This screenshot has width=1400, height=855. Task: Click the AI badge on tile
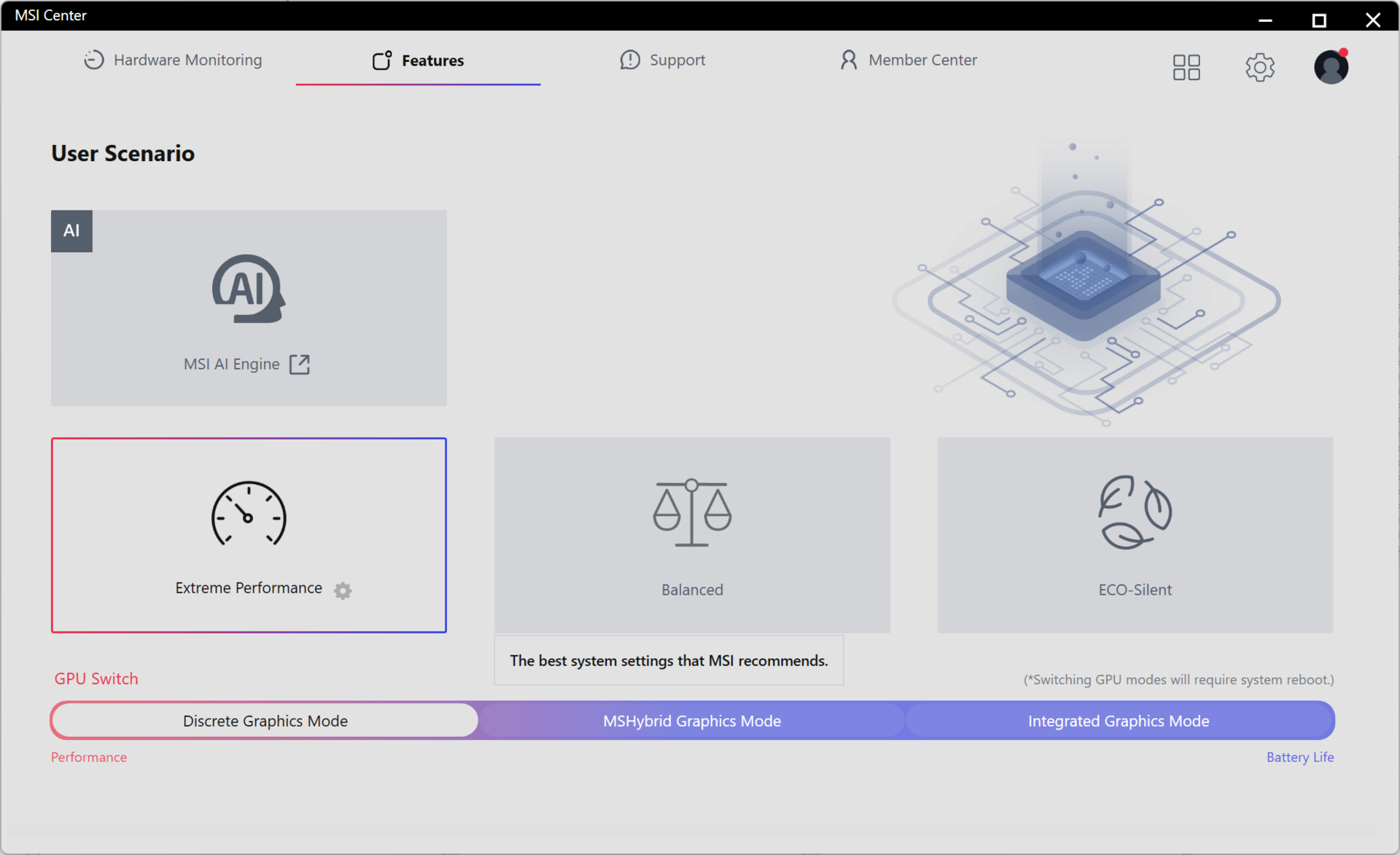(71, 231)
